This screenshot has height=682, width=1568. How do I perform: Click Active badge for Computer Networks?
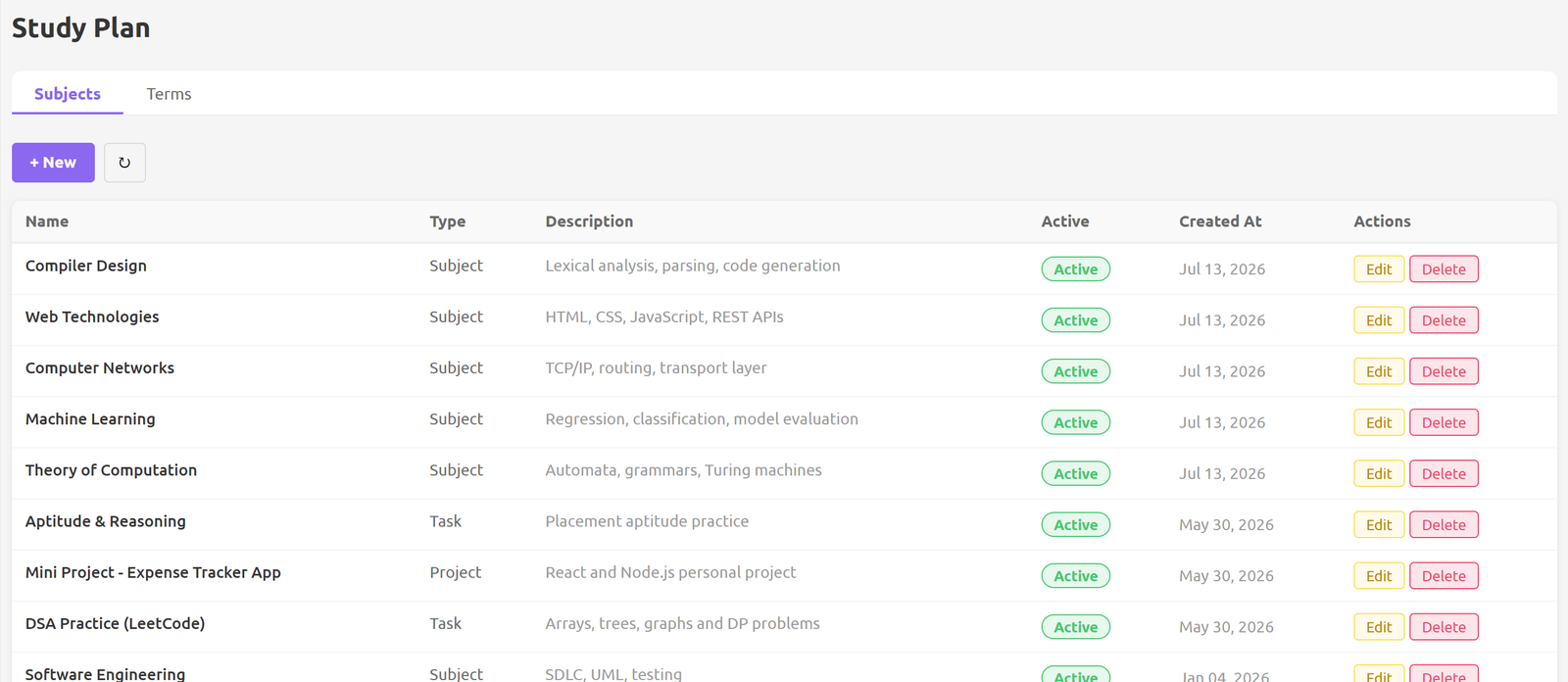(1076, 371)
